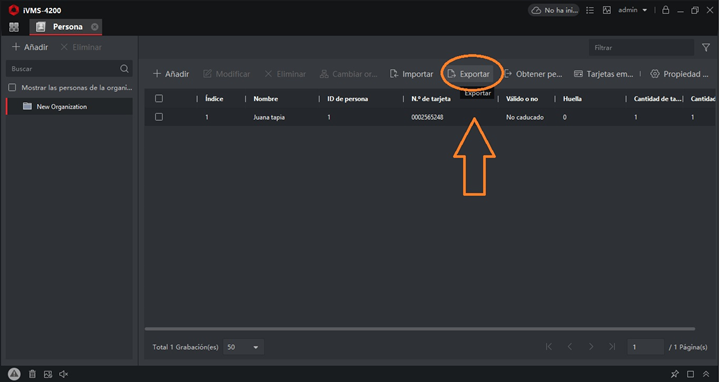
Task: Expand the 50 records per page dropdown
Action: tap(243, 347)
